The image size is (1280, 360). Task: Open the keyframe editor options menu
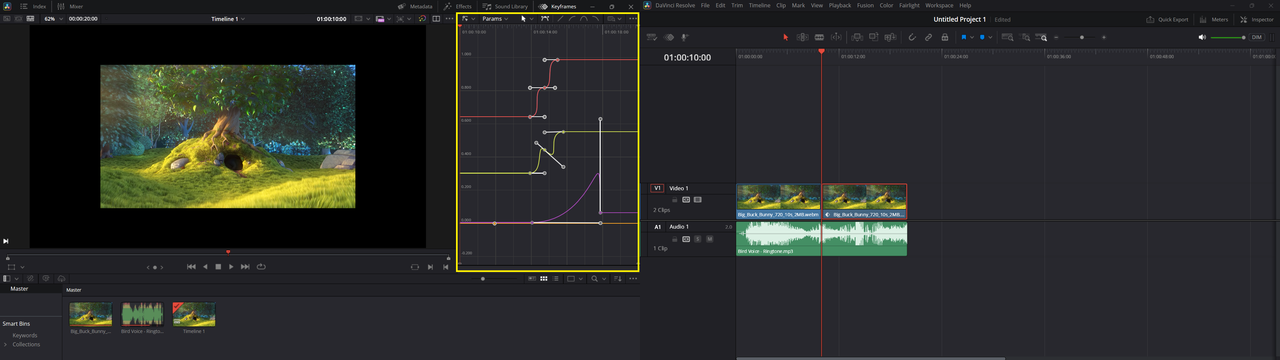pyautogui.click(x=632, y=19)
